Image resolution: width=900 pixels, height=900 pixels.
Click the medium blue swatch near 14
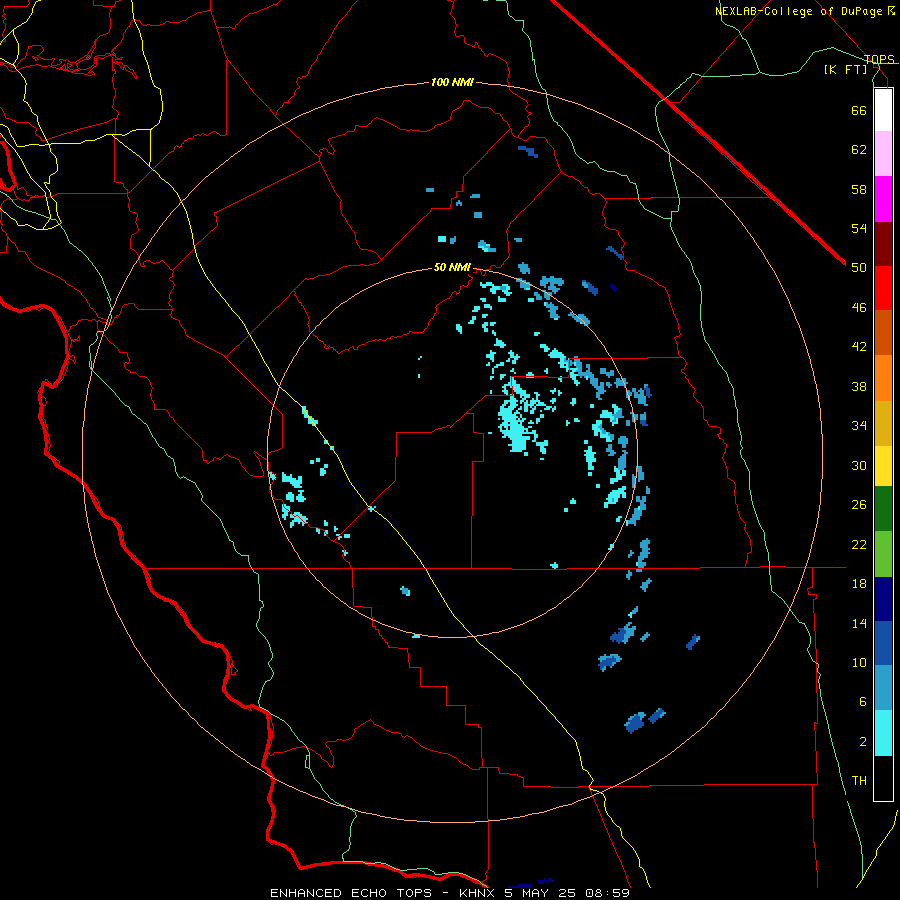883,643
